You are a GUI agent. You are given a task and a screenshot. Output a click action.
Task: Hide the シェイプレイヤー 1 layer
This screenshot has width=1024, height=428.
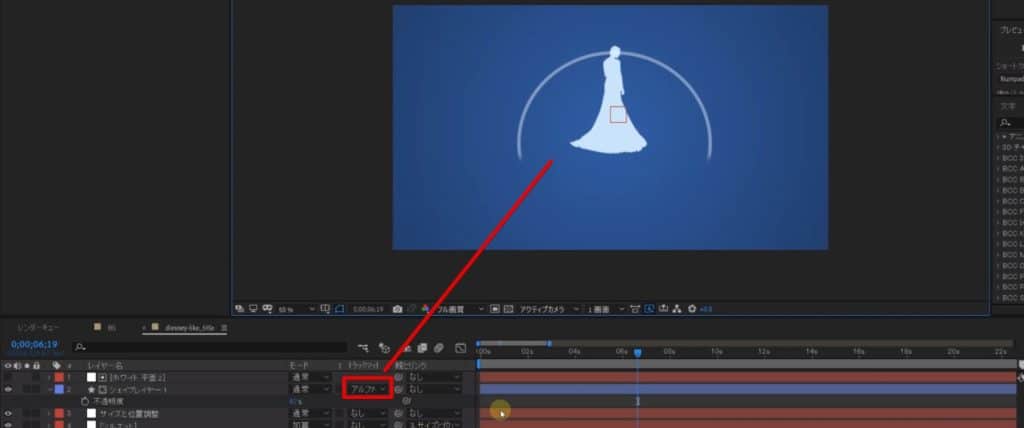[8, 389]
